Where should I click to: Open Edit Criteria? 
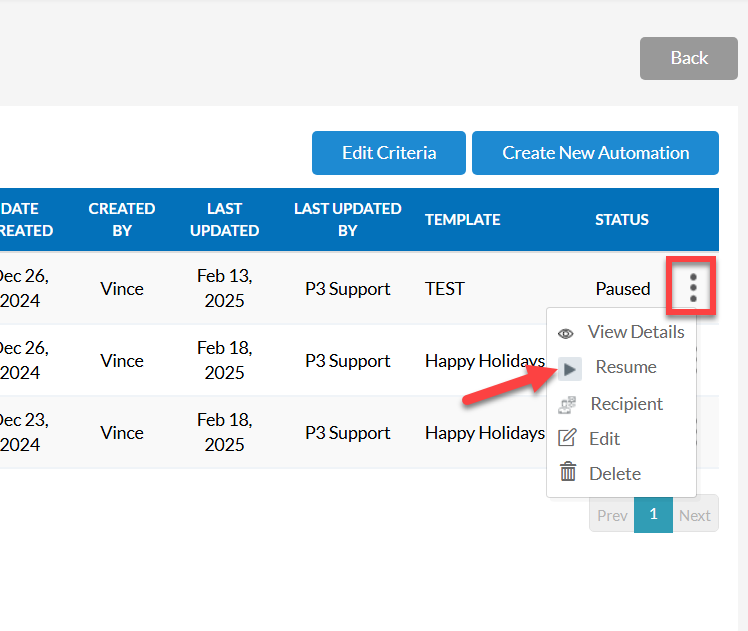point(388,153)
